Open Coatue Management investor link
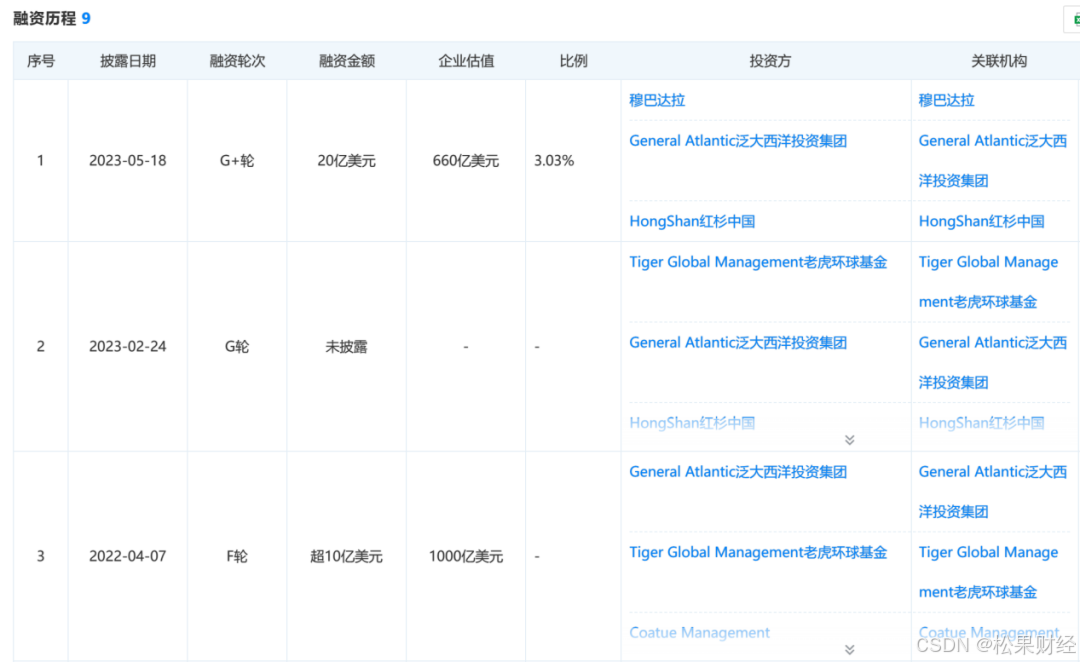 point(699,632)
